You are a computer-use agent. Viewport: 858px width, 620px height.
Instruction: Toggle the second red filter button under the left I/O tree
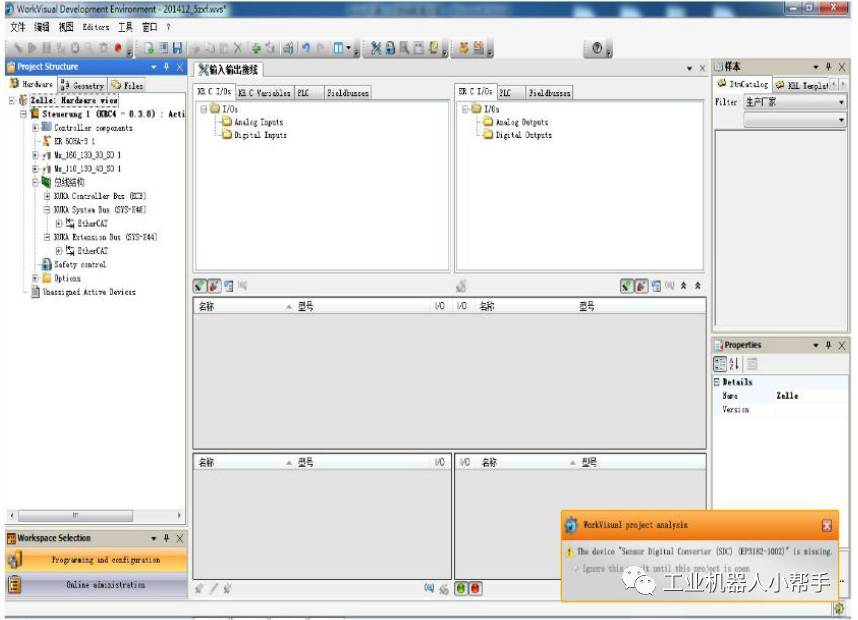click(215, 286)
